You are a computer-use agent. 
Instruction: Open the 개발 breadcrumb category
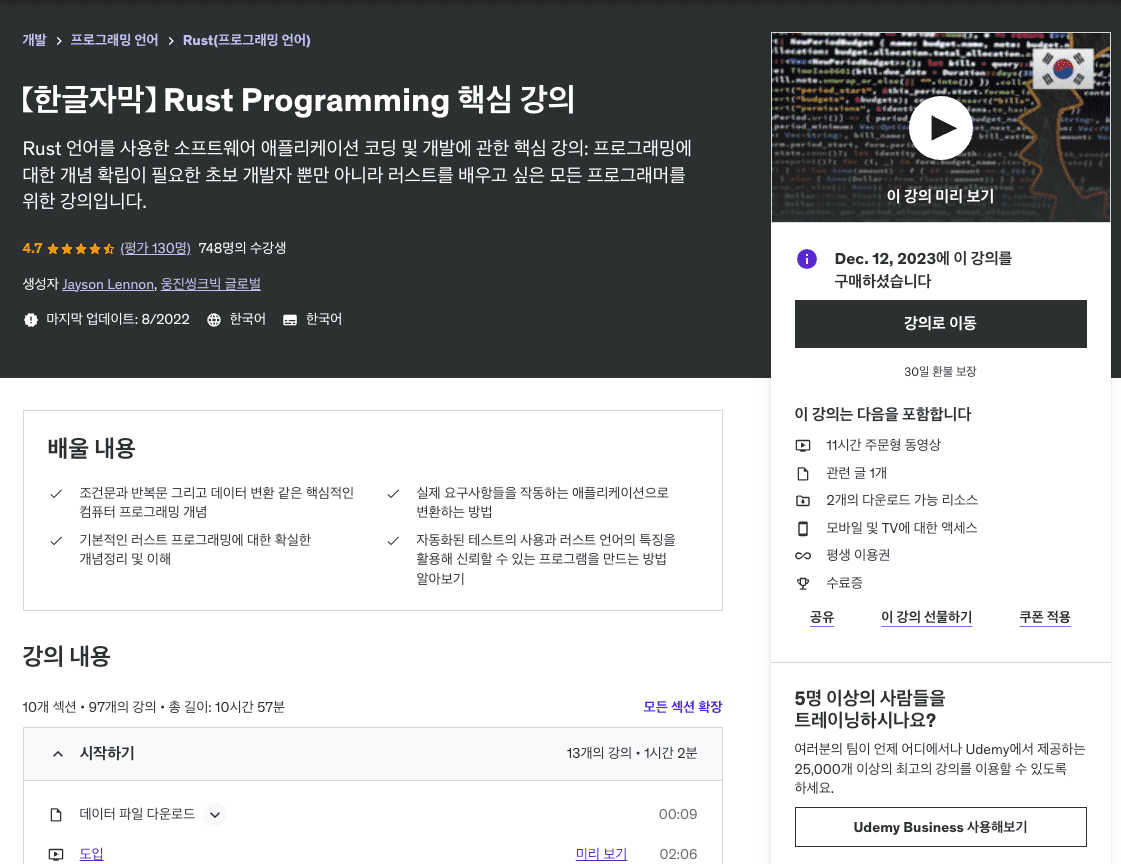click(x=34, y=40)
